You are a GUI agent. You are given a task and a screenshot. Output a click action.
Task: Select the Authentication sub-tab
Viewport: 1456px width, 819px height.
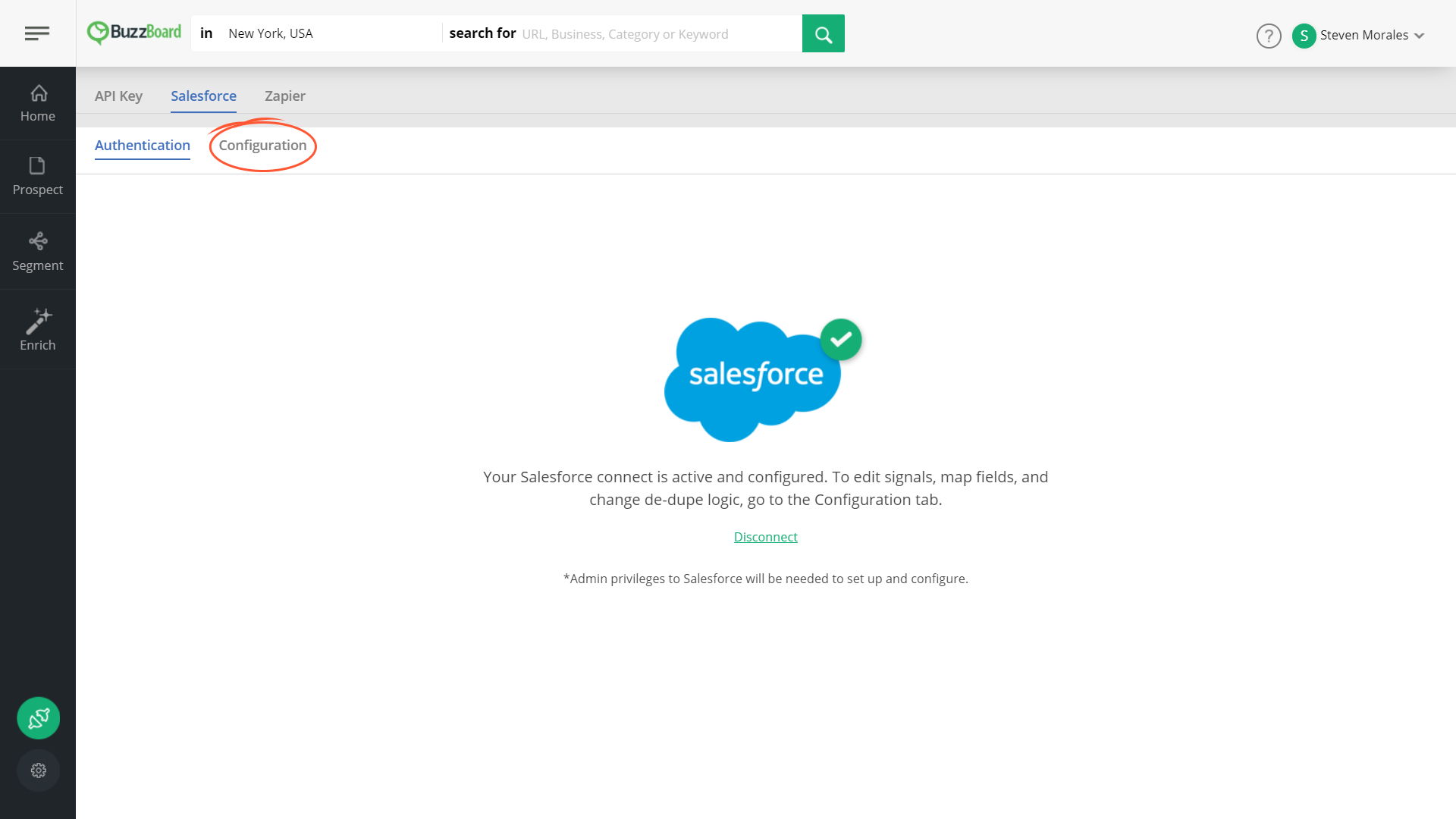tap(143, 146)
